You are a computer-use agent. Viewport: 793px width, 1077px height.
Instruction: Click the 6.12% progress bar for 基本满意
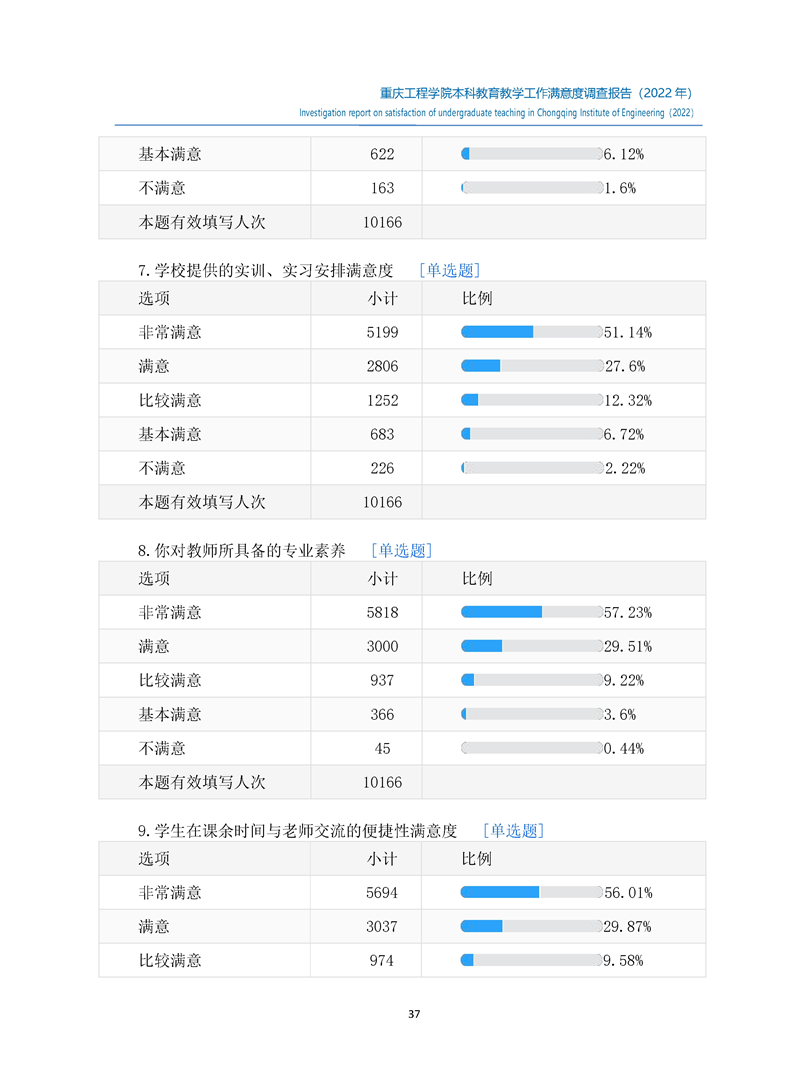click(531, 154)
